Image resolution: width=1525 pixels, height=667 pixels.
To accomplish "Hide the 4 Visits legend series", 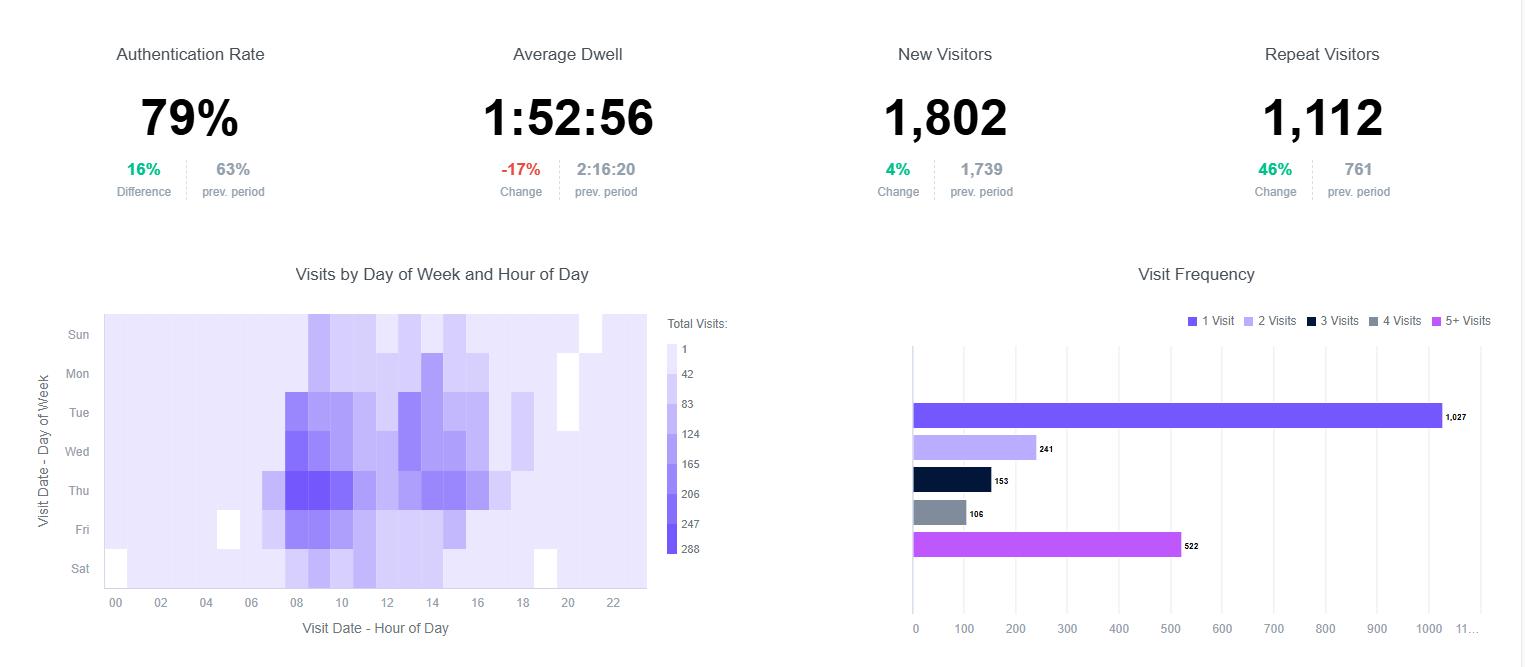I will 1395,321.
